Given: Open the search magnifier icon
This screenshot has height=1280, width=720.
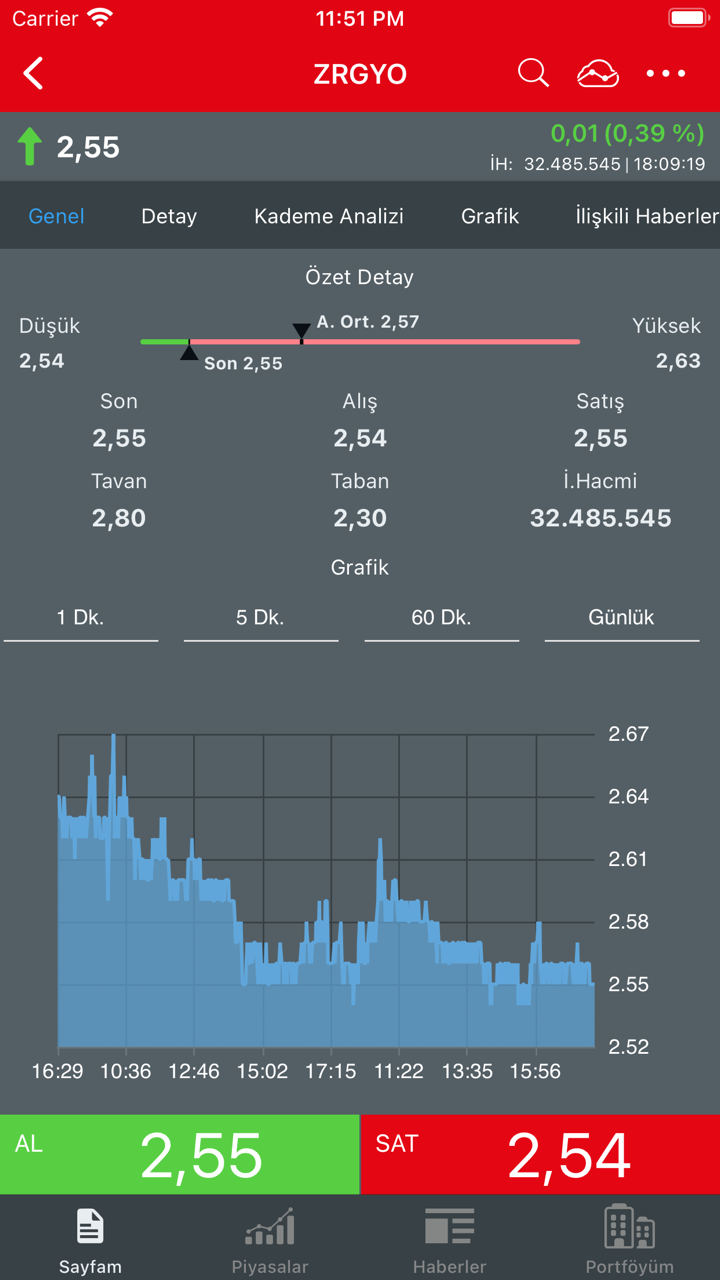Looking at the screenshot, I should [x=533, y=73].
